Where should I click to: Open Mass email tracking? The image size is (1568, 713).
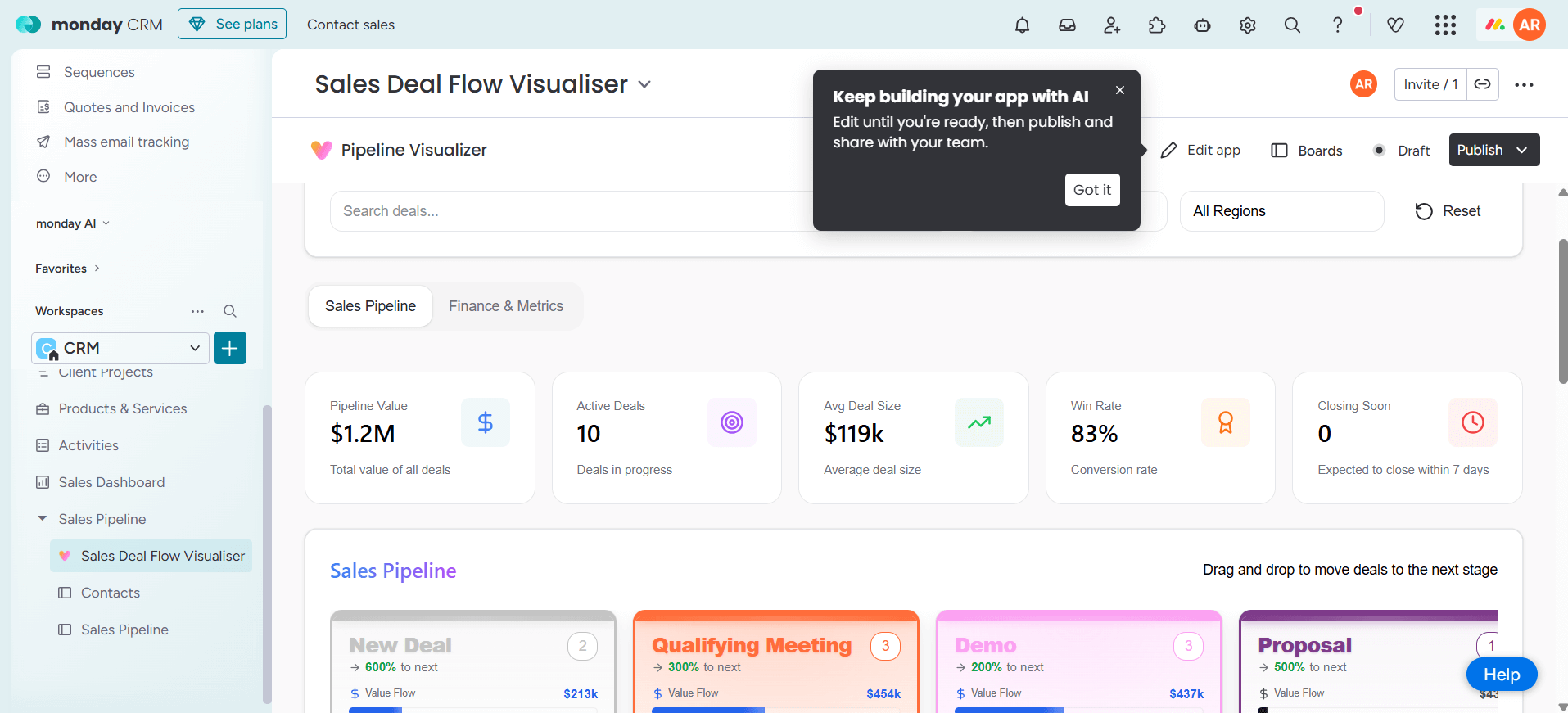click(x=127, y=142)
